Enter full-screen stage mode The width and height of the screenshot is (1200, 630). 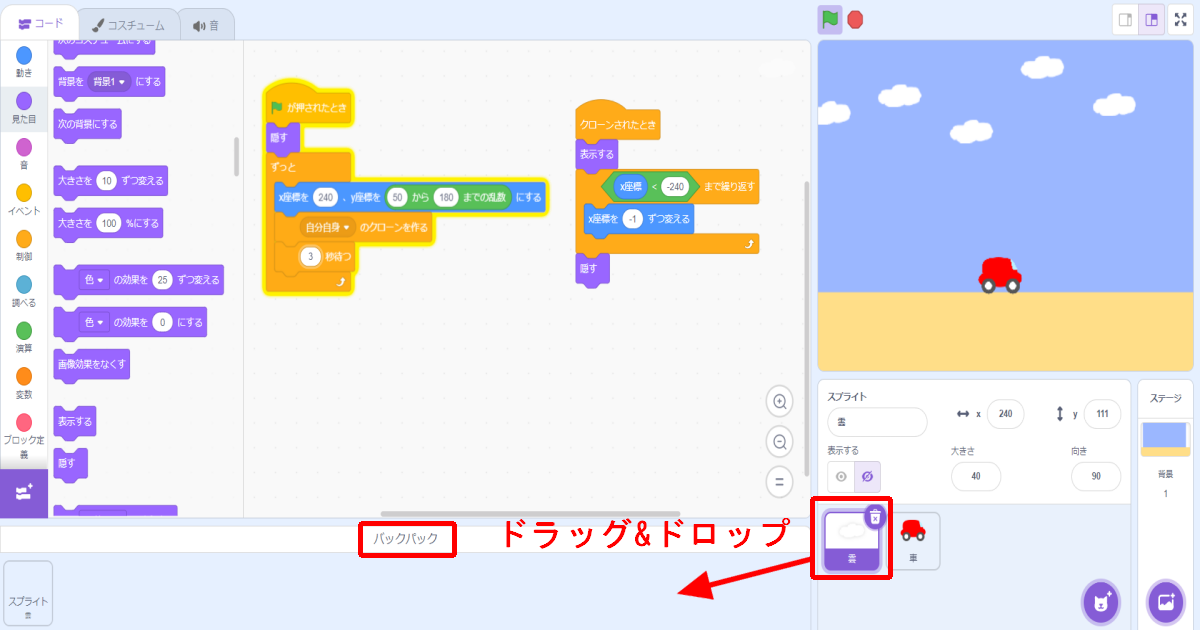(1181, 17)
